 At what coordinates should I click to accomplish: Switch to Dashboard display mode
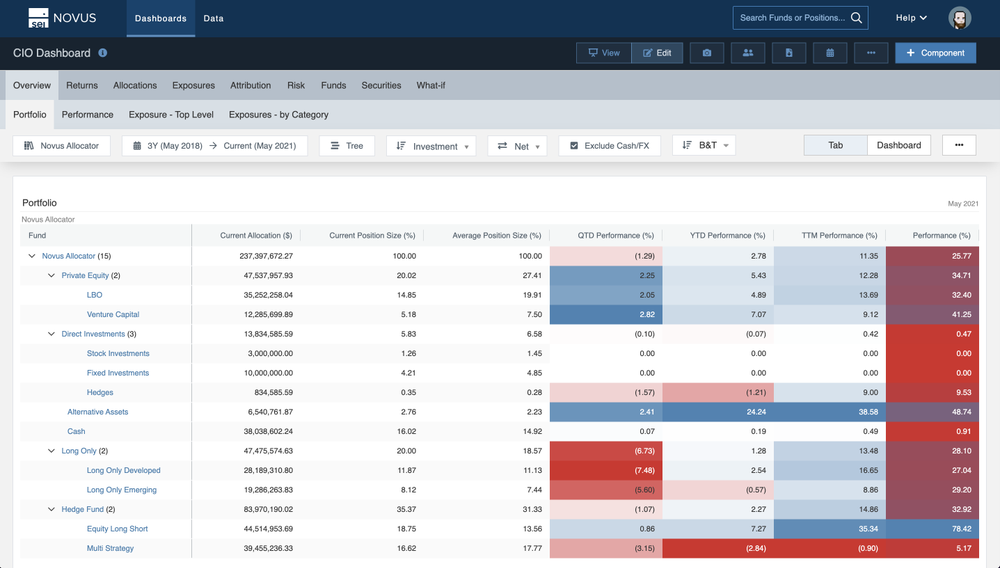(x=898, y=145)
